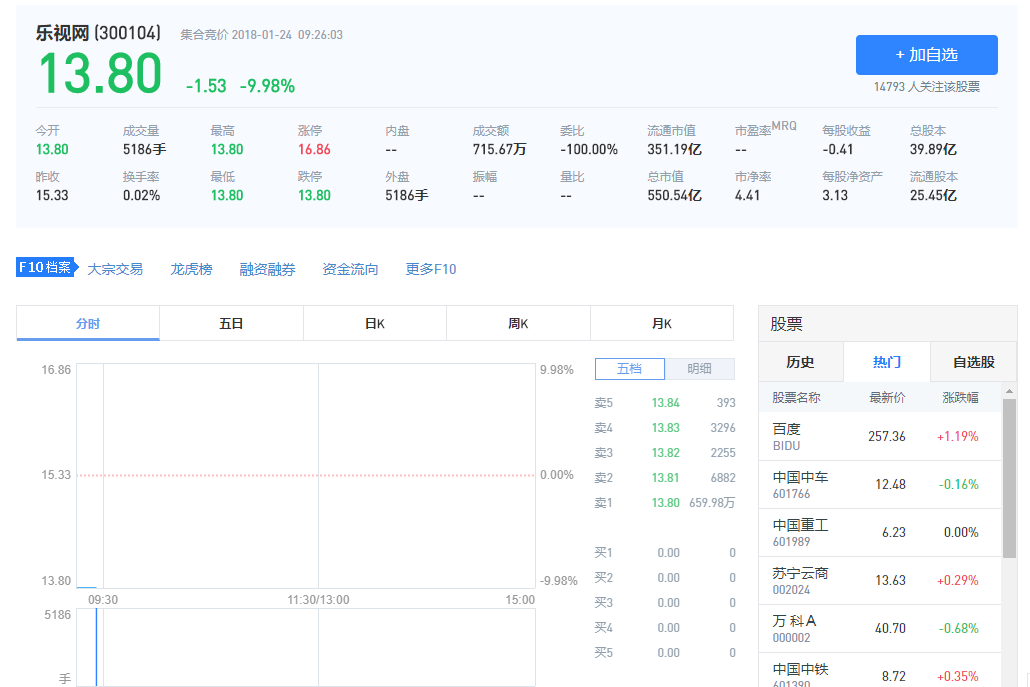Open 百度 BIDU stock row

coord(880,436)
